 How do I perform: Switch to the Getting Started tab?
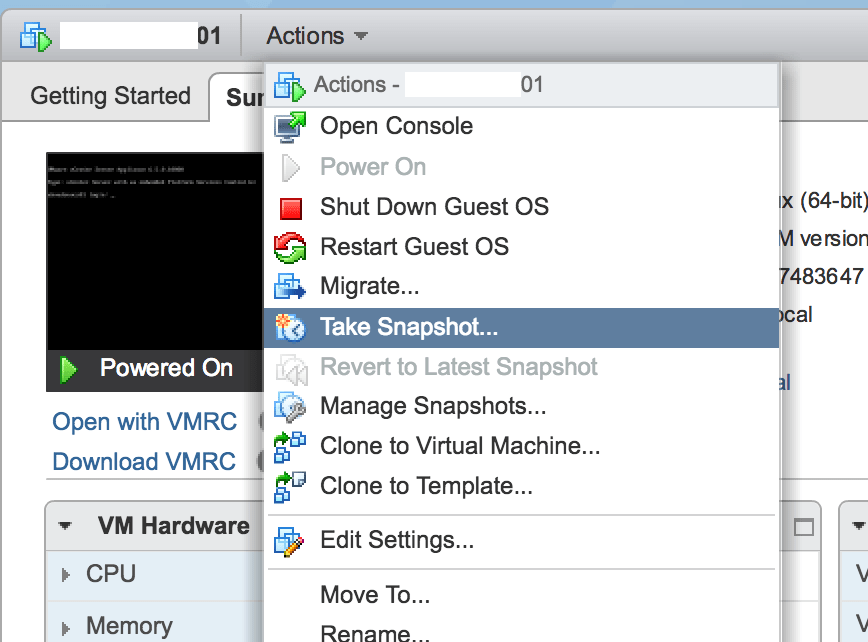(x=110, y=96)
